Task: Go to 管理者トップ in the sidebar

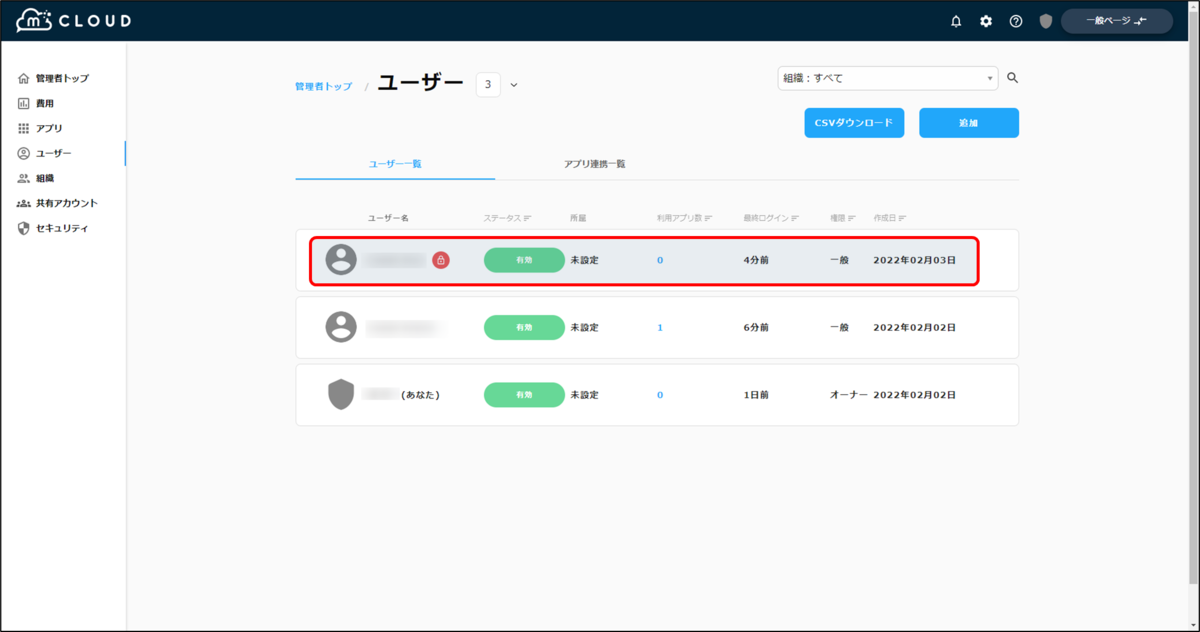Action: pos(62,78)
